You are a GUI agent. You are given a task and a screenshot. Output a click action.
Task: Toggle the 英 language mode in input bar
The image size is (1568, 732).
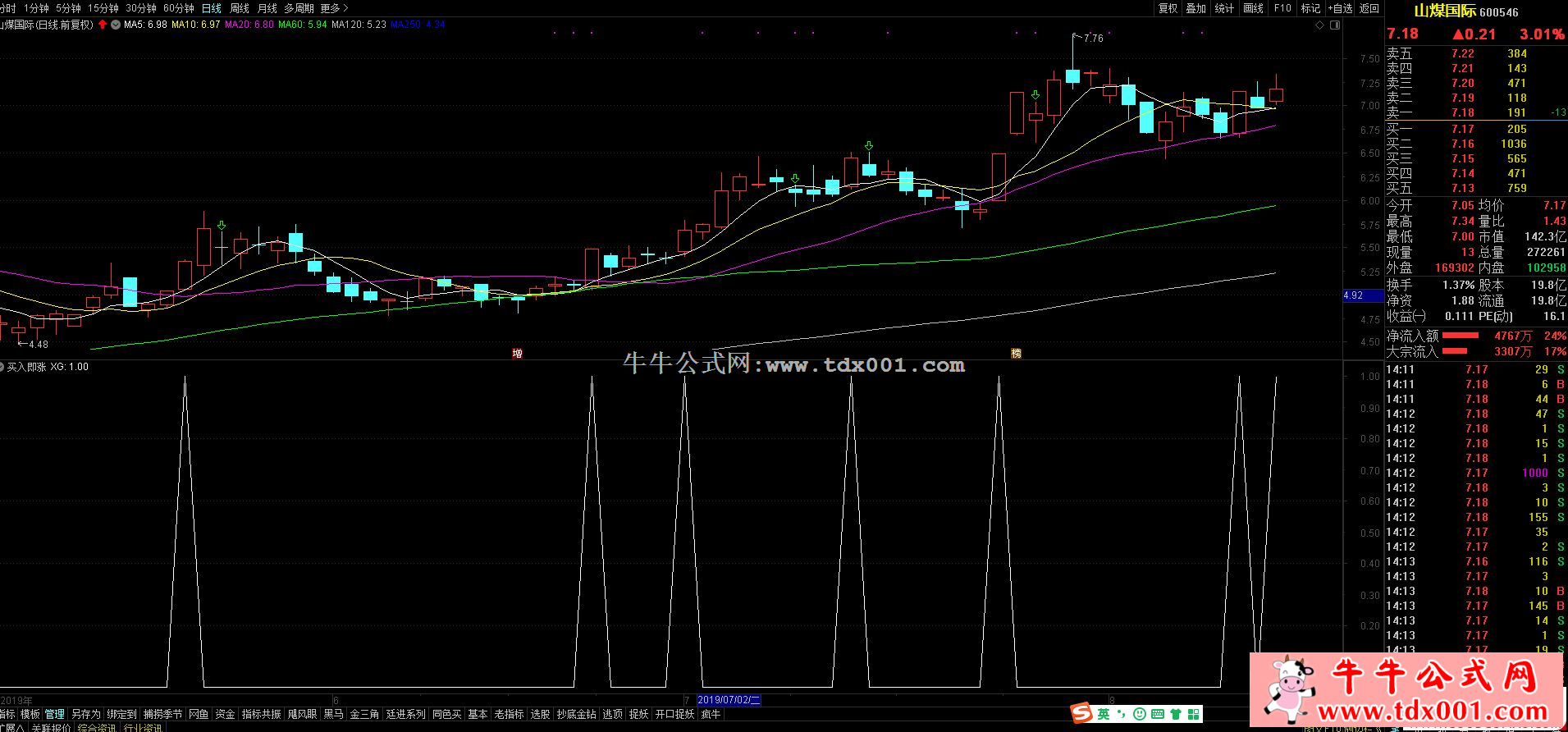pos(1104,714)
